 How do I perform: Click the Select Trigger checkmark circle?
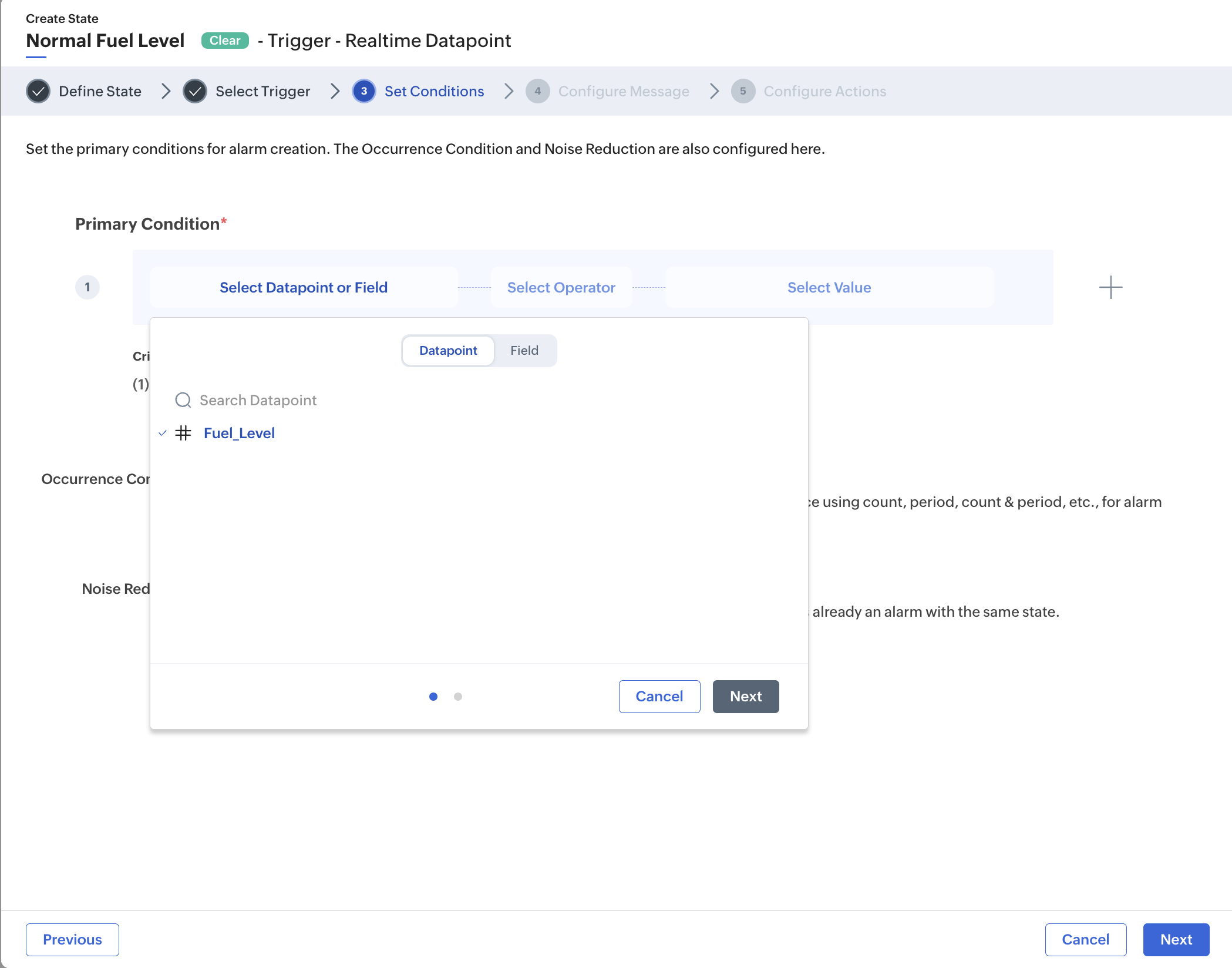coord(195,91)
